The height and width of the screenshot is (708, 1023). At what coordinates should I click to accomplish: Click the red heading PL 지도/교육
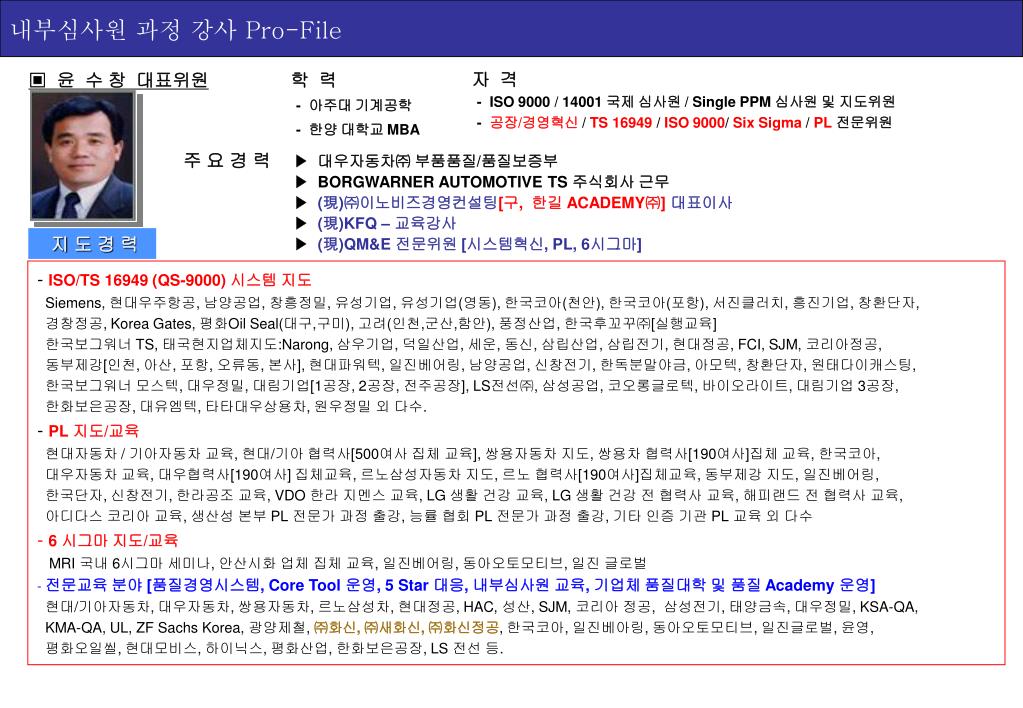click(93, 431)
